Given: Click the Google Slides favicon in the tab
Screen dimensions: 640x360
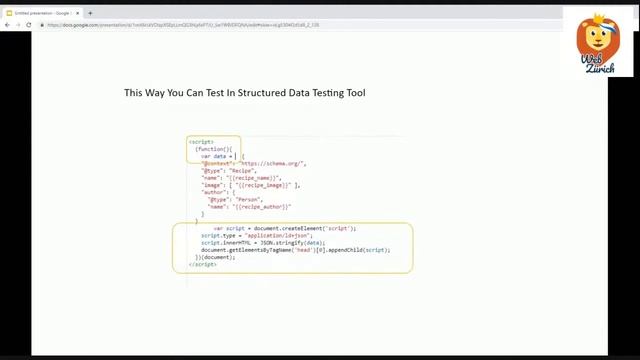Looking at the screenshot, I should click(9, 13).
